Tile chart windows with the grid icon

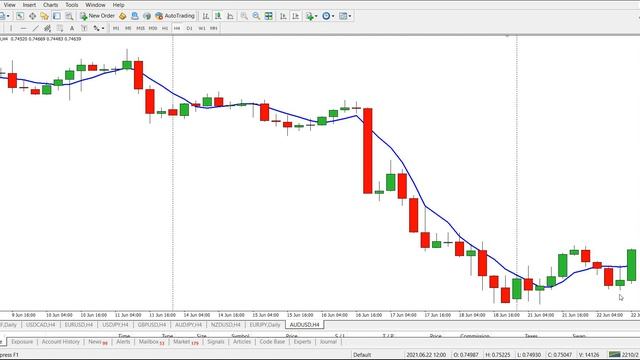pyautogui.click(x=269, y=16)
